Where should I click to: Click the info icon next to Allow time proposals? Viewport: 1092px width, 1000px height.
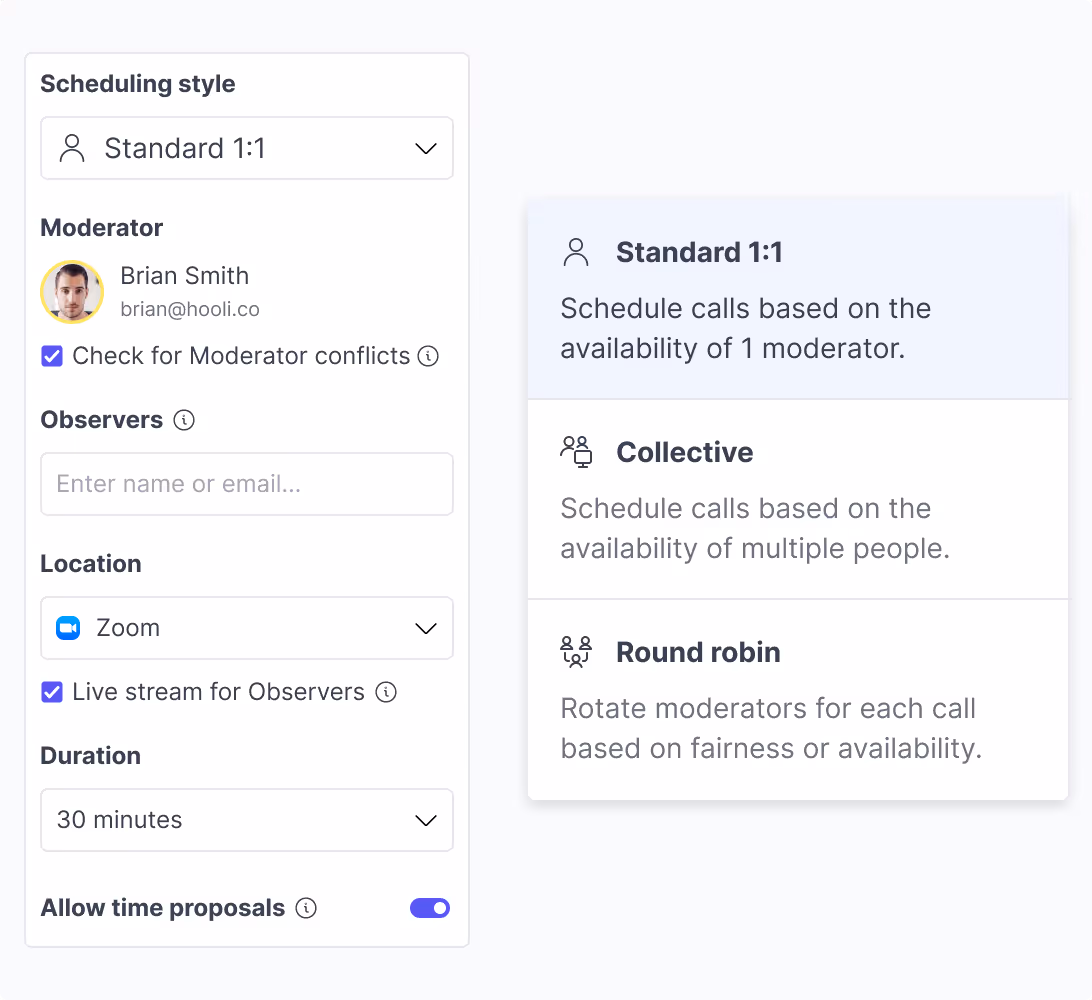click(306, 908)
